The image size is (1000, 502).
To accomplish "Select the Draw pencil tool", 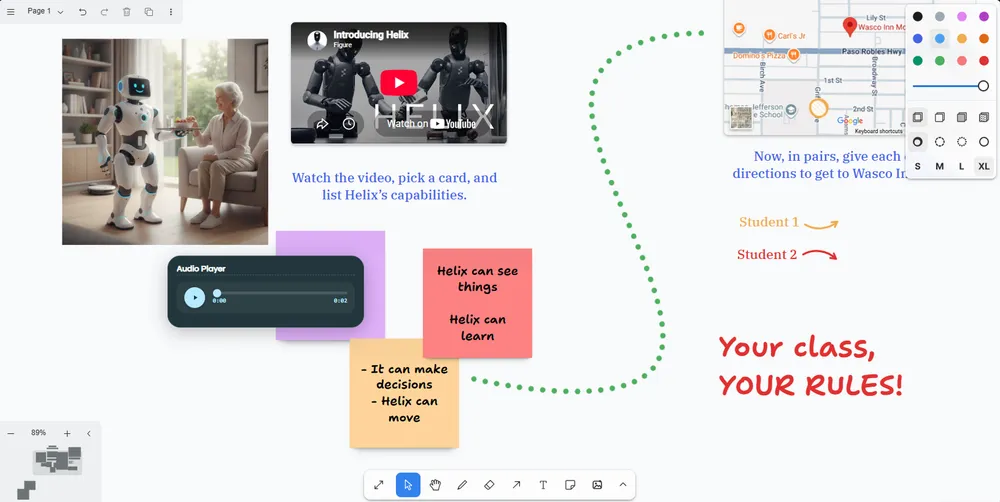I will coord(462,485).
